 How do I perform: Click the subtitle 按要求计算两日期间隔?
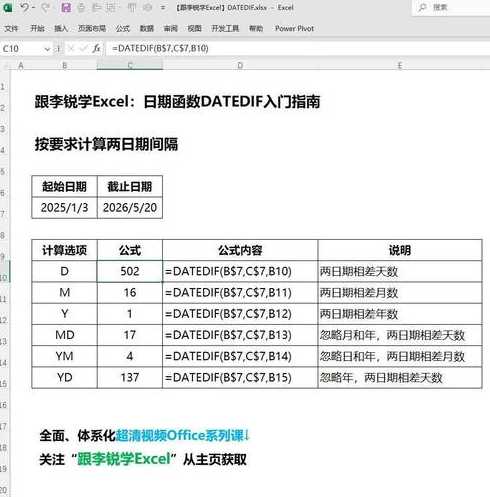click(x=107, y=144)
